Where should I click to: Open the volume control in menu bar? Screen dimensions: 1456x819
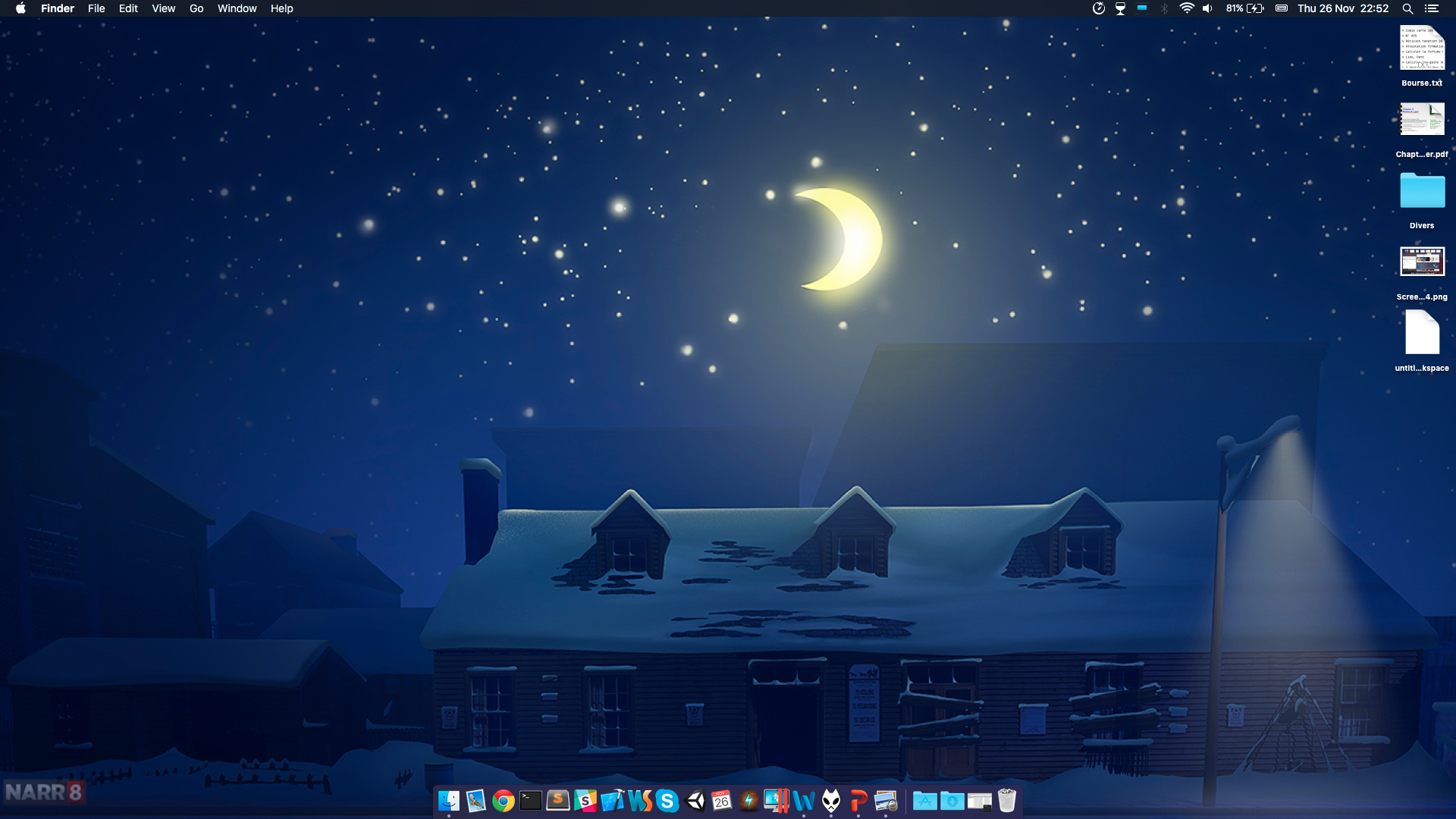pos(1208,8)
